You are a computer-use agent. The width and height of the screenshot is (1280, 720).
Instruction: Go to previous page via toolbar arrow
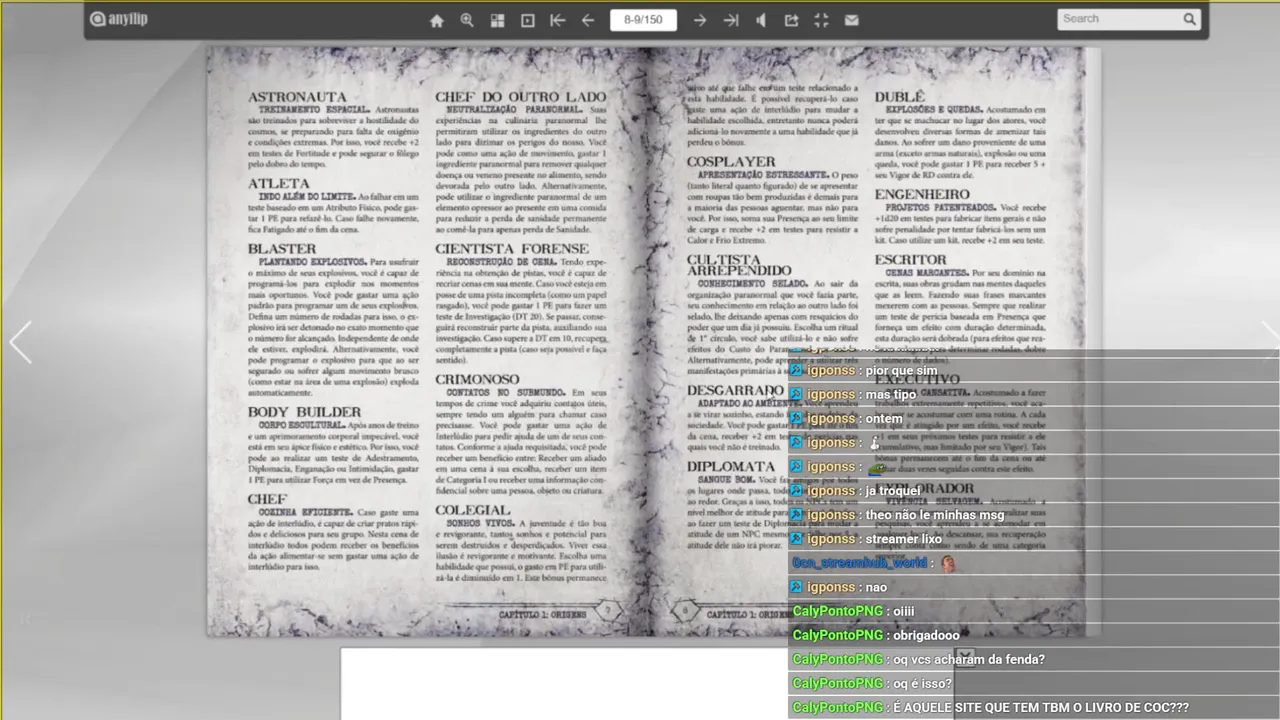pyautogui.click(x=588, y=20)
